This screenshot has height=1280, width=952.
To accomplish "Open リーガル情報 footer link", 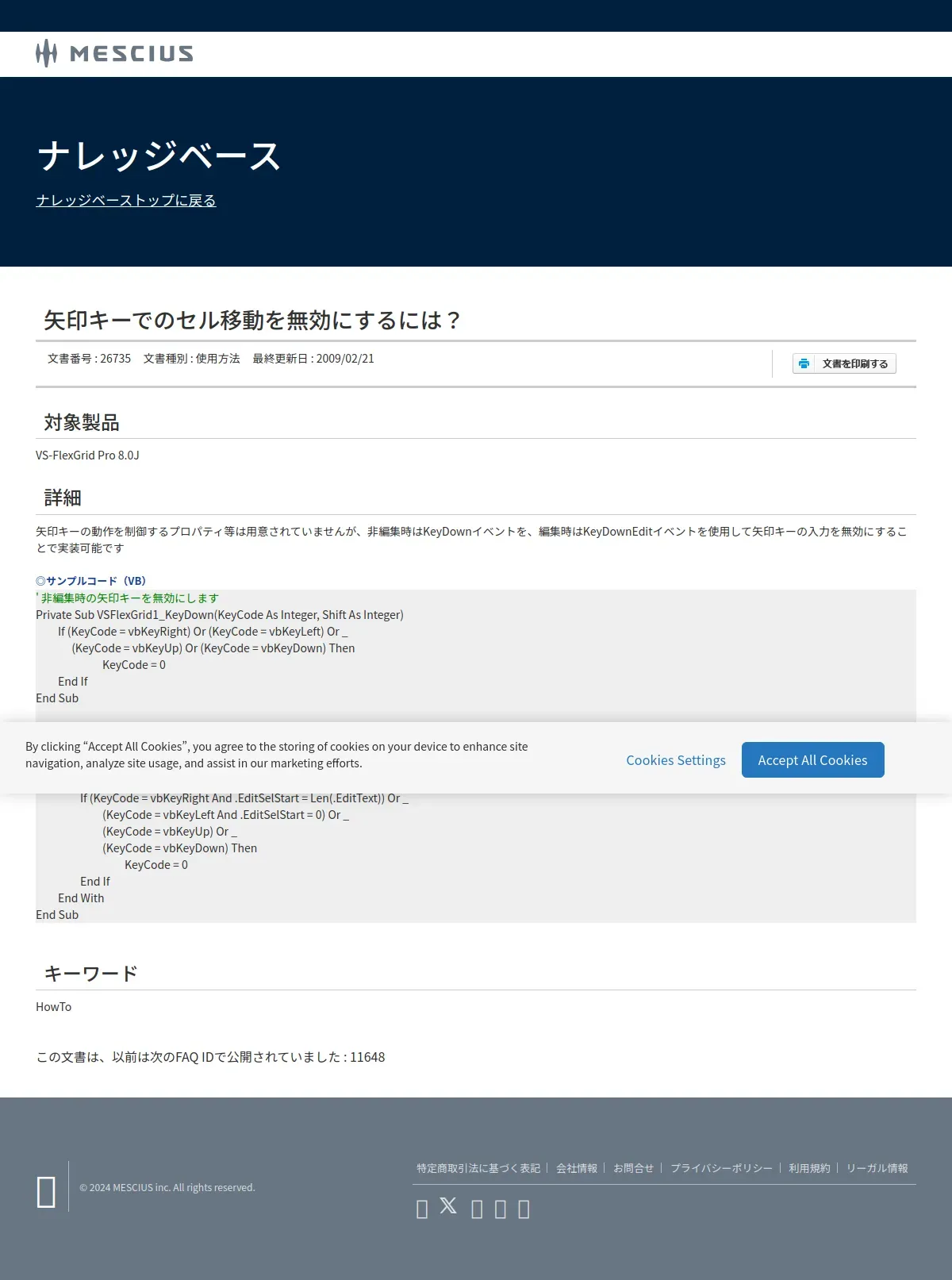I will tap(877, 1168).
